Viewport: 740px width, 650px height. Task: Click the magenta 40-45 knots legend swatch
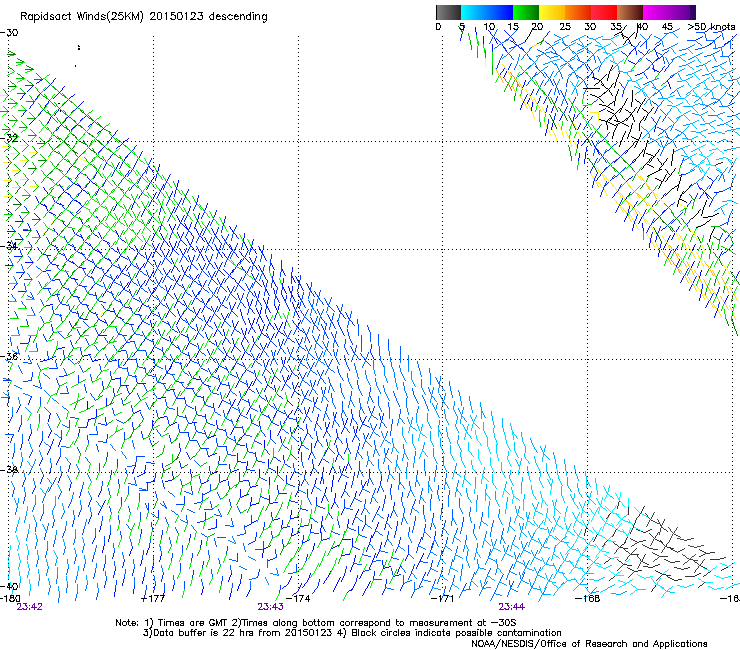pyautogui.click(x=656, y=12)
